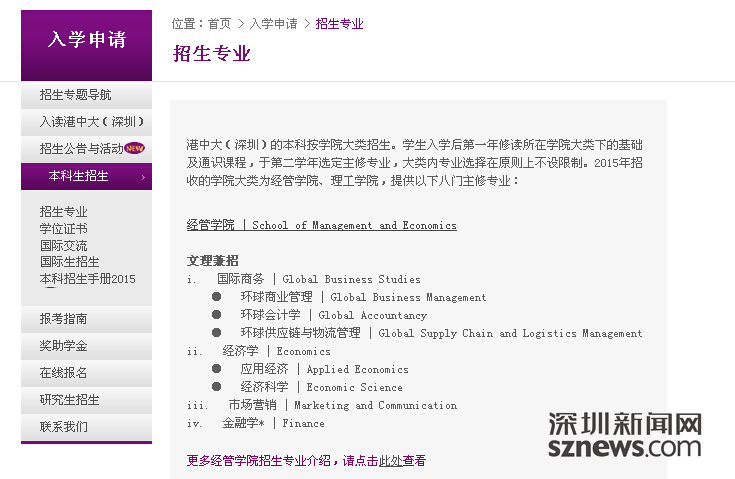Viewport: 735px width, 479px height.
Task: Click the 此处 link for more introductions
Action: click(x=390, y=461)
